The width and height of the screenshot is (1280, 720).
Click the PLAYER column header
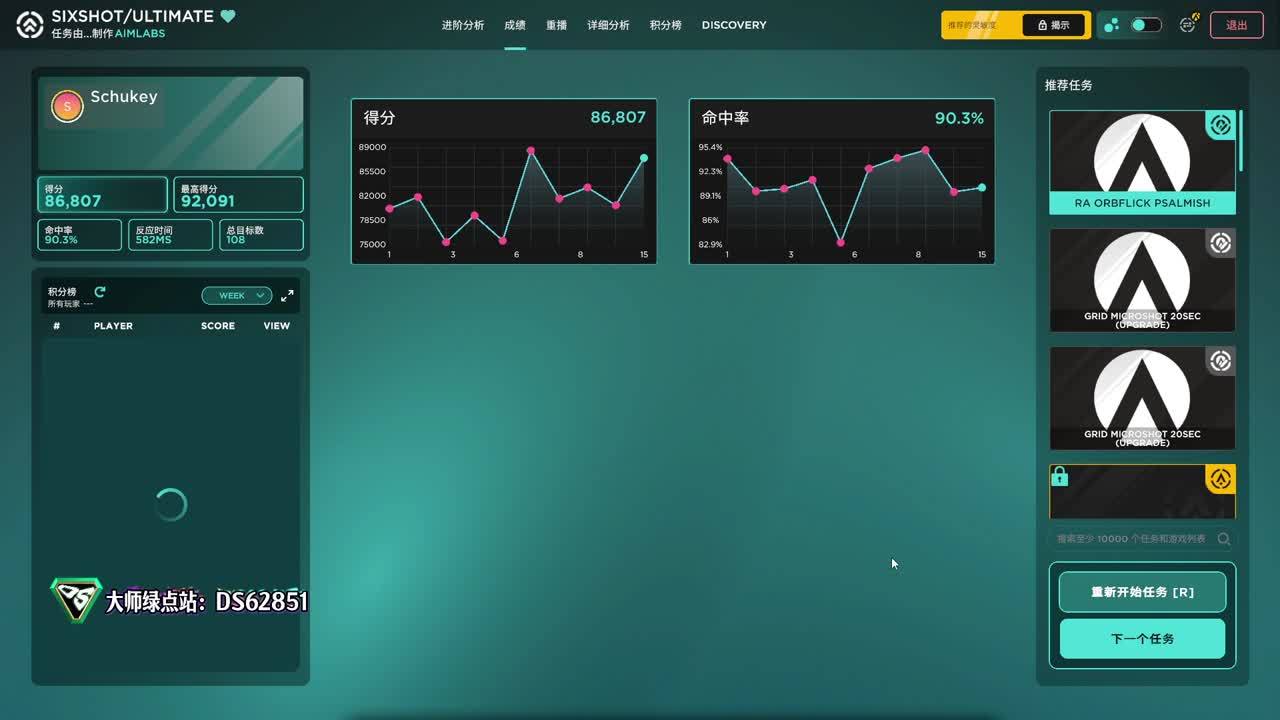click(x=113, y=326)
